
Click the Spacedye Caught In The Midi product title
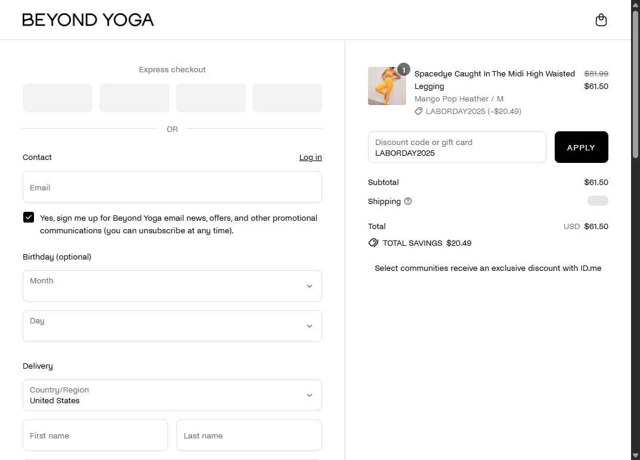(x=495, y=80)
